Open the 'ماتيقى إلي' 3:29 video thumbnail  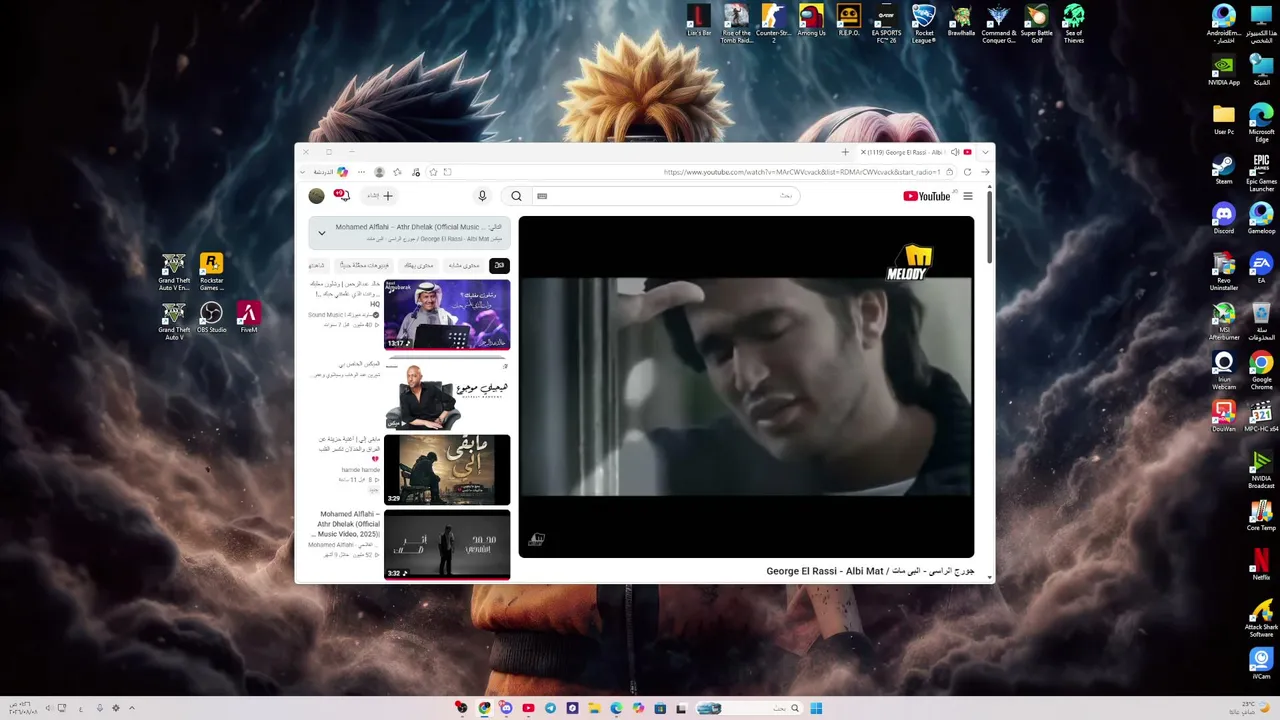[x=447, y=469]
